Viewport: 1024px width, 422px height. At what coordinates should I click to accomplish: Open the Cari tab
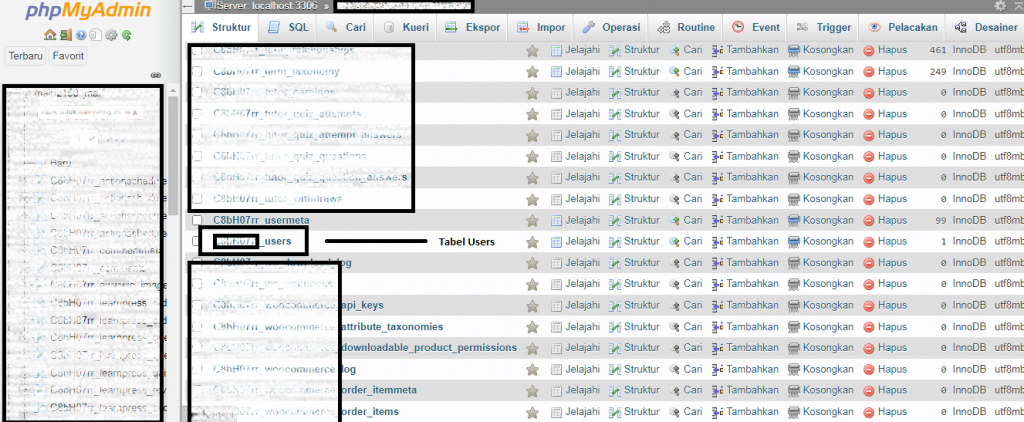click(345, 28)
